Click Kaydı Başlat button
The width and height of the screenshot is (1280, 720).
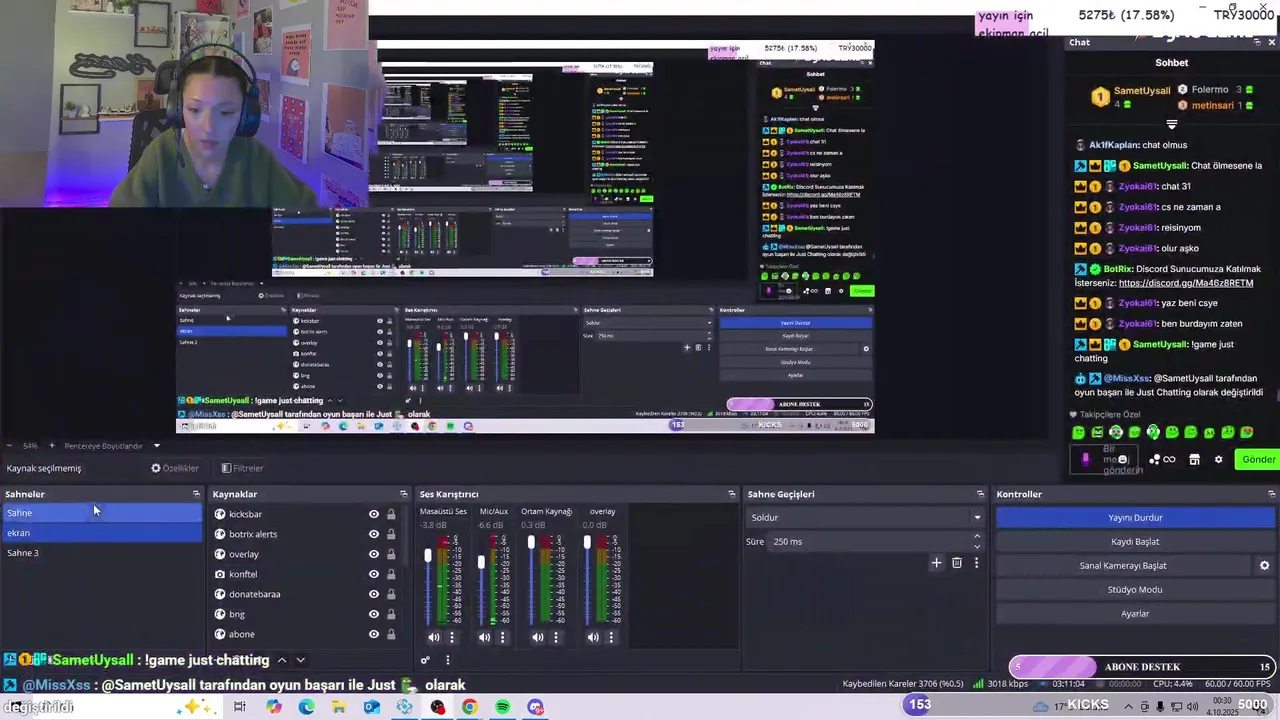coord(1135,541)
